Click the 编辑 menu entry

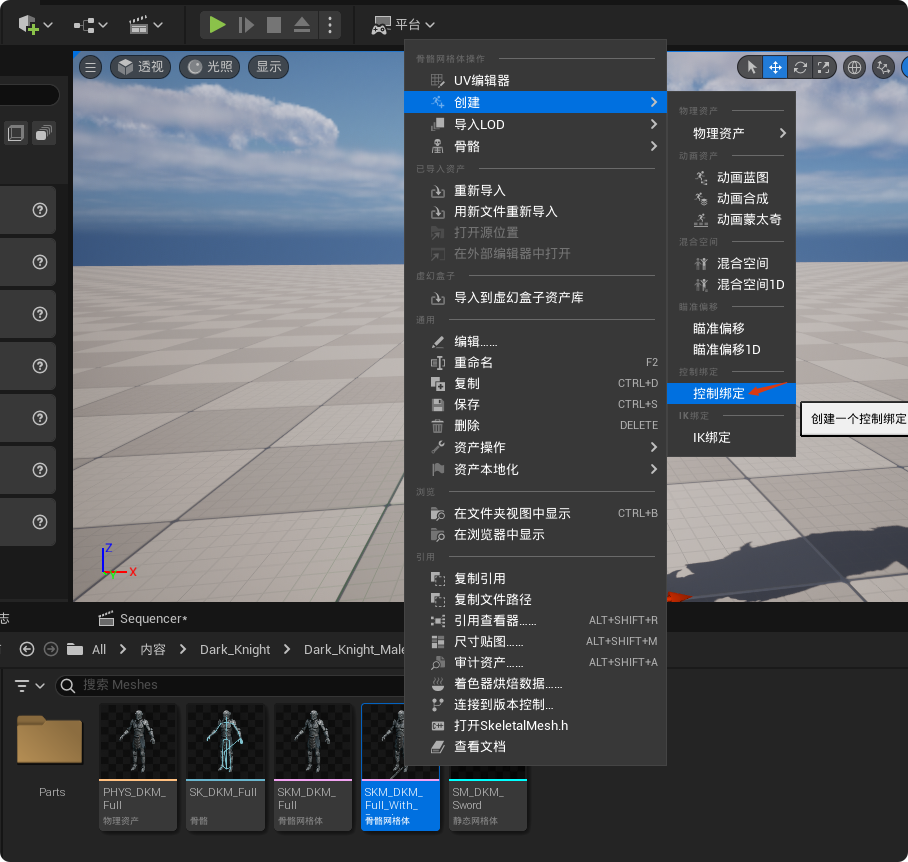coord(535,342)
